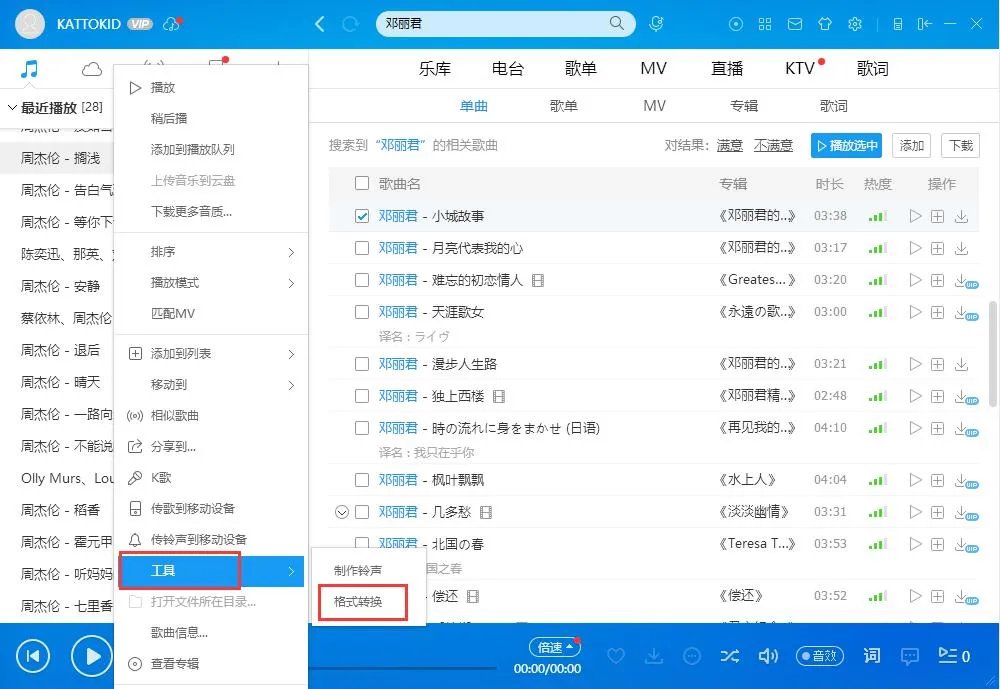Open the settings gear icon

[x=855, y=23]
